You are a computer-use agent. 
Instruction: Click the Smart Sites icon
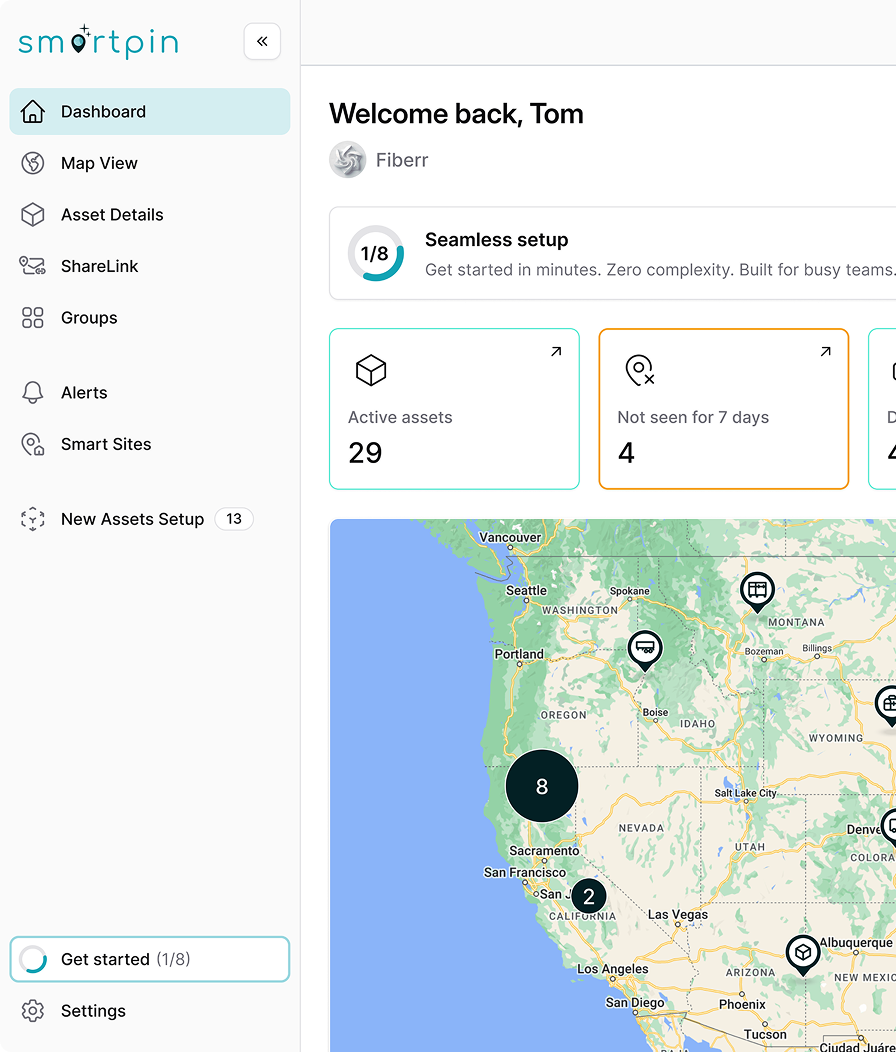pos(33,443)
